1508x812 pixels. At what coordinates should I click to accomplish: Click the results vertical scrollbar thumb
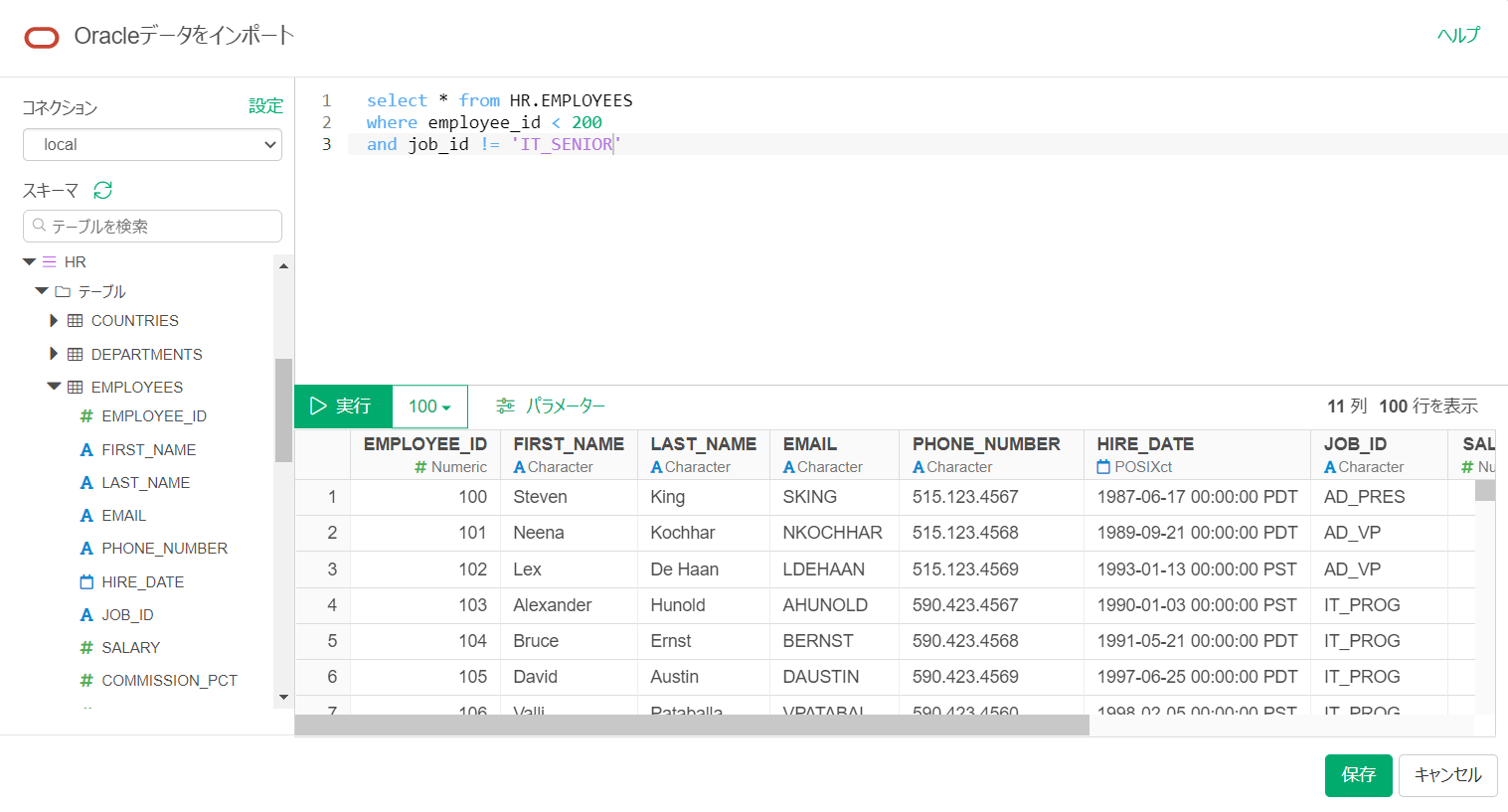point(1485,490)
